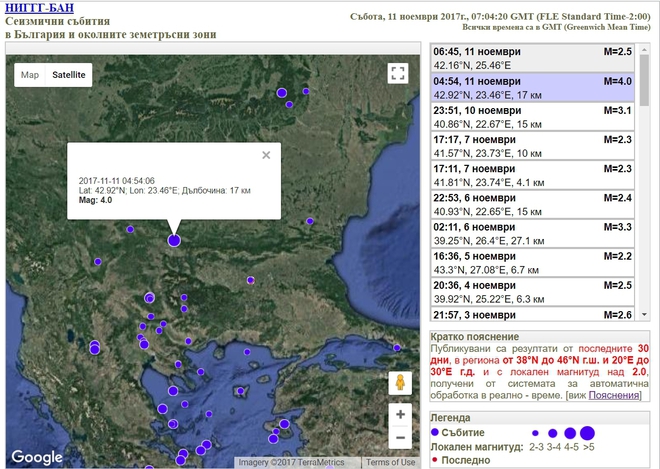Select the 02:11, 6 ноември M=3.3 event
Screen dimensions: 660x469
click(532, 234)
